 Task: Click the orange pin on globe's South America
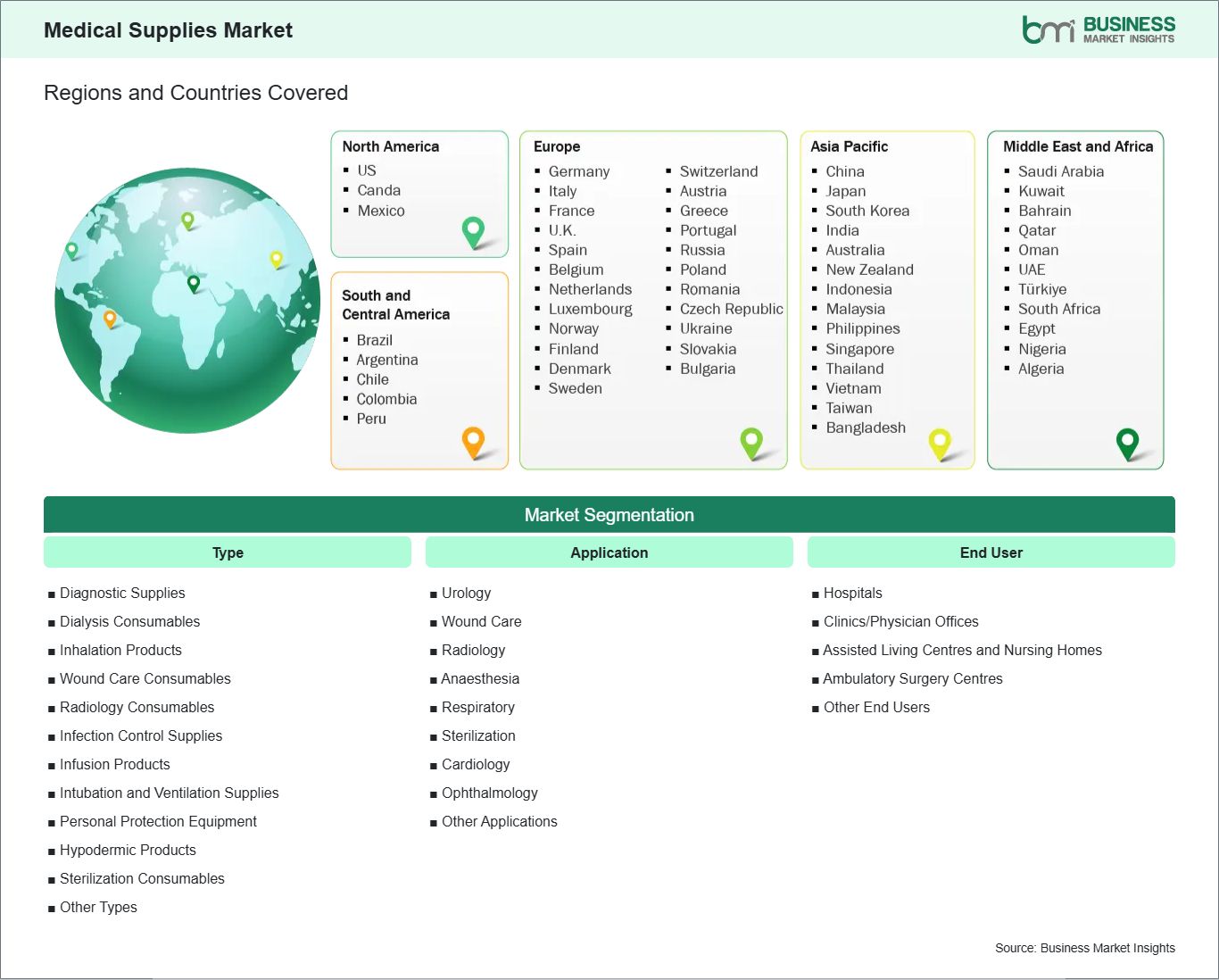pos(110,319)
